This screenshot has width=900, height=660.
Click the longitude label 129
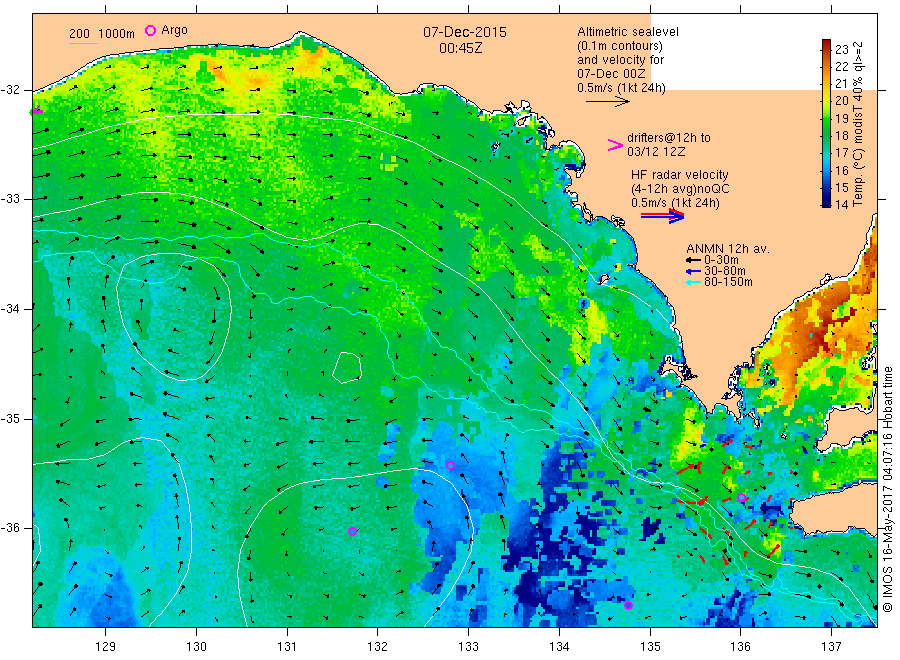[106, 647]
